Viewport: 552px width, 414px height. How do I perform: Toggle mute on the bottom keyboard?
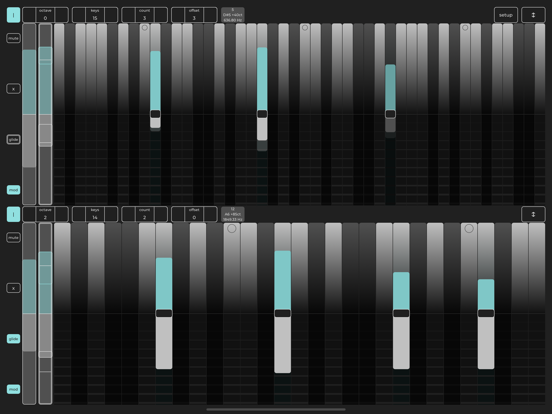[x=13, y=238]
